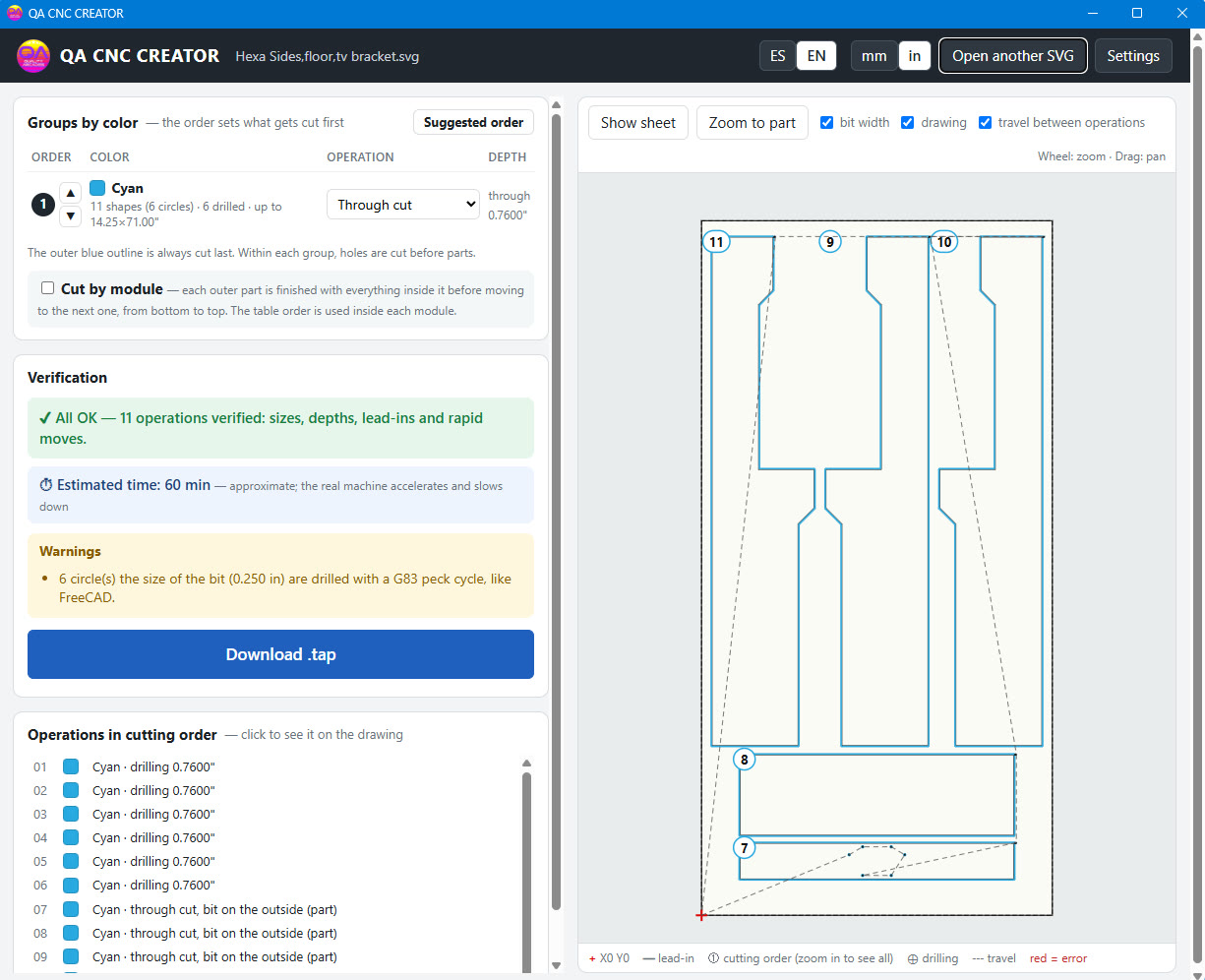This screenshot has height=980, width=1205.
Task: Enable Cut by module checkbox
Action: pos(47,288)
